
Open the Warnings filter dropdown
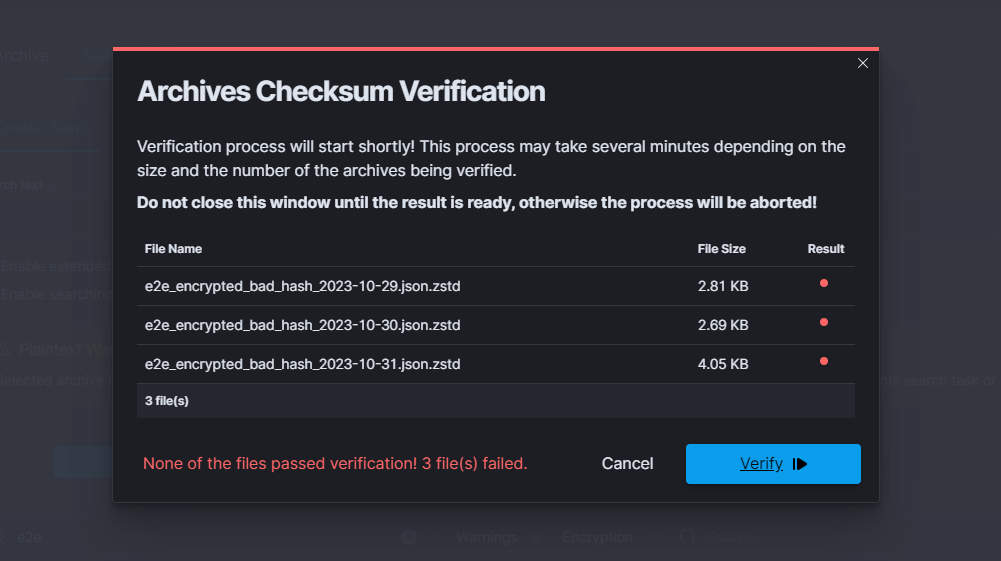tap(497, 538)
